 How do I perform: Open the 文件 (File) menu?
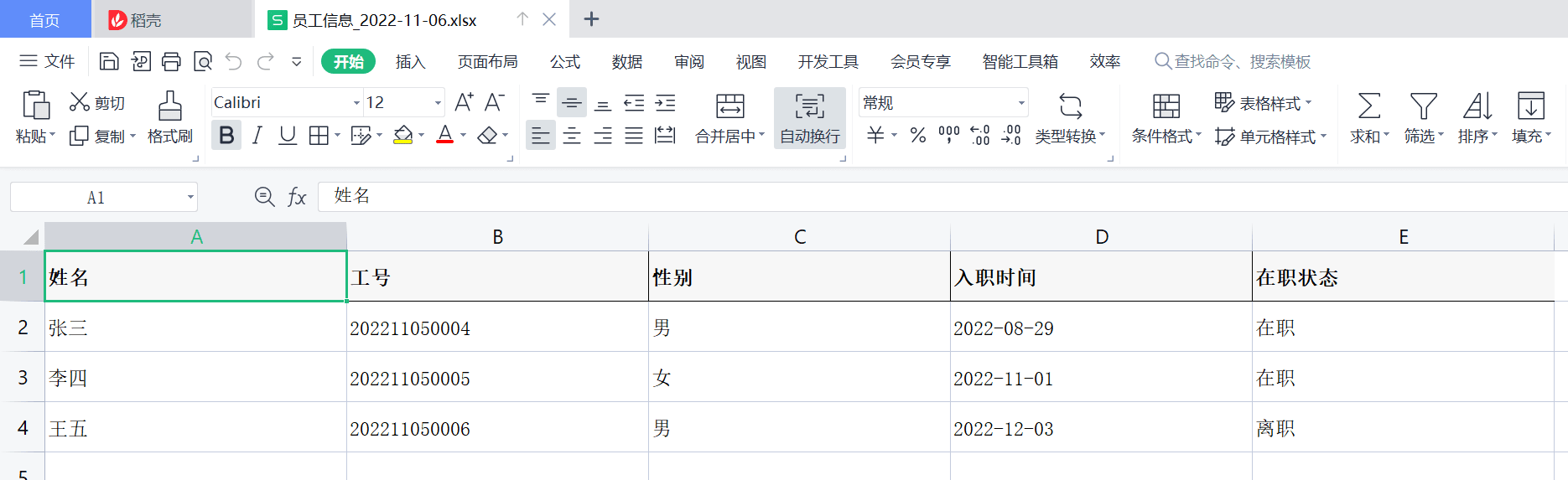[48, 61]
